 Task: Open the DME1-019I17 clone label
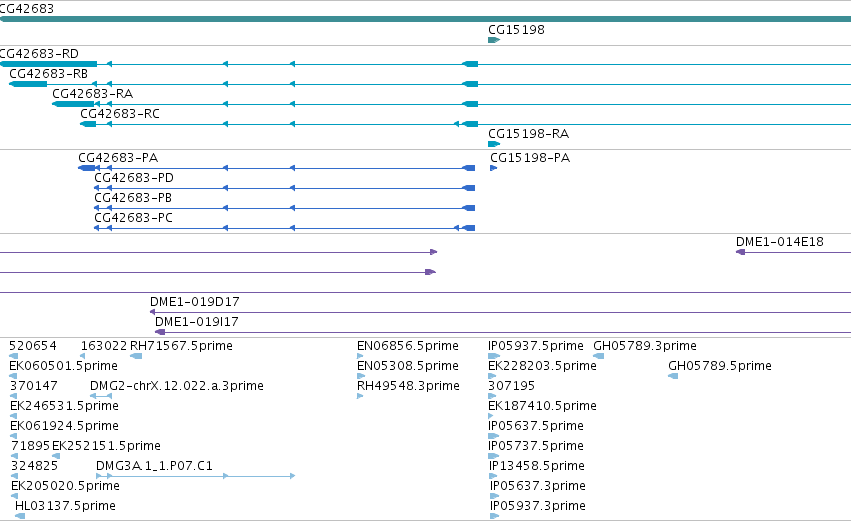(x=196, y=322)
